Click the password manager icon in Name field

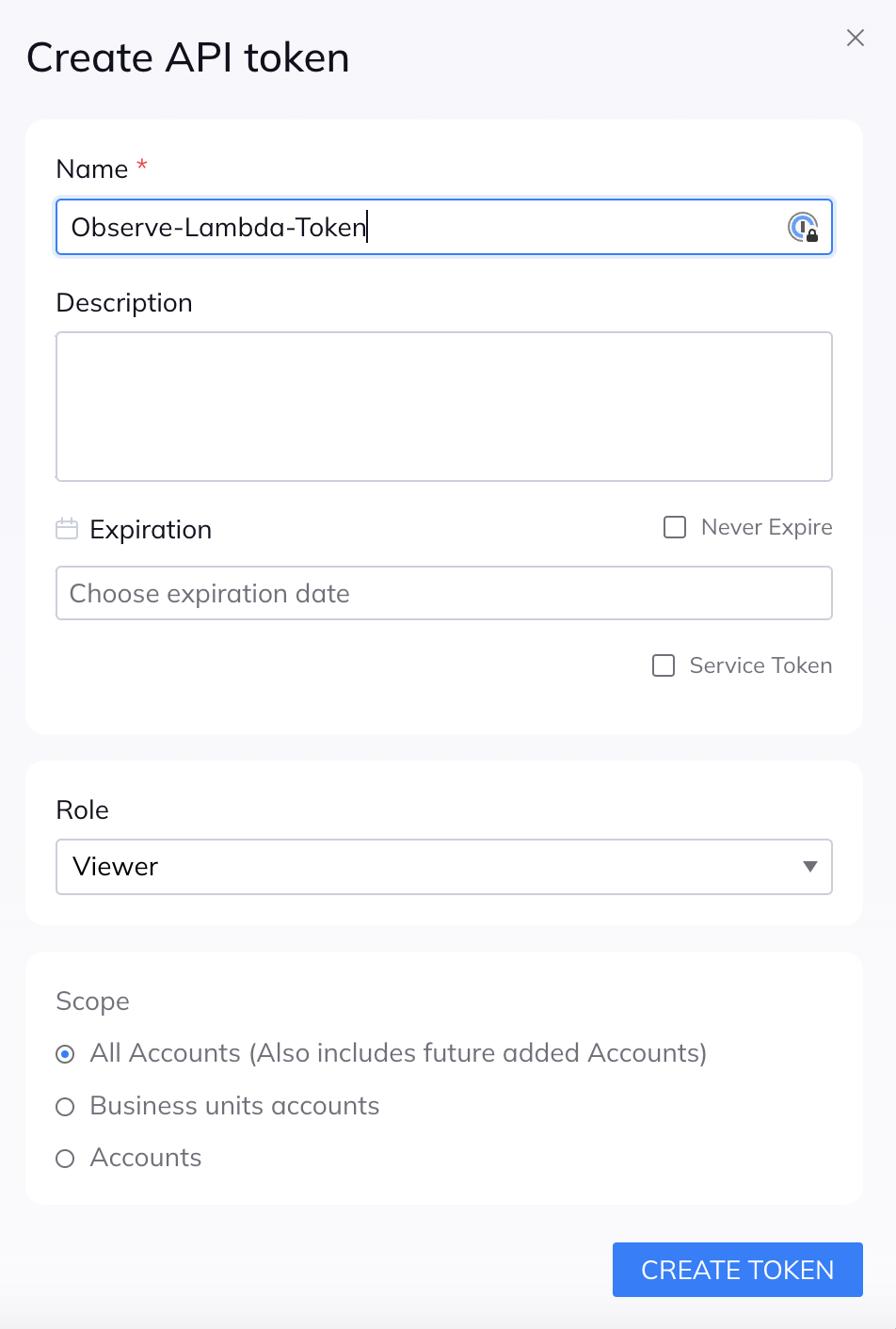click(x=803, y=227)
